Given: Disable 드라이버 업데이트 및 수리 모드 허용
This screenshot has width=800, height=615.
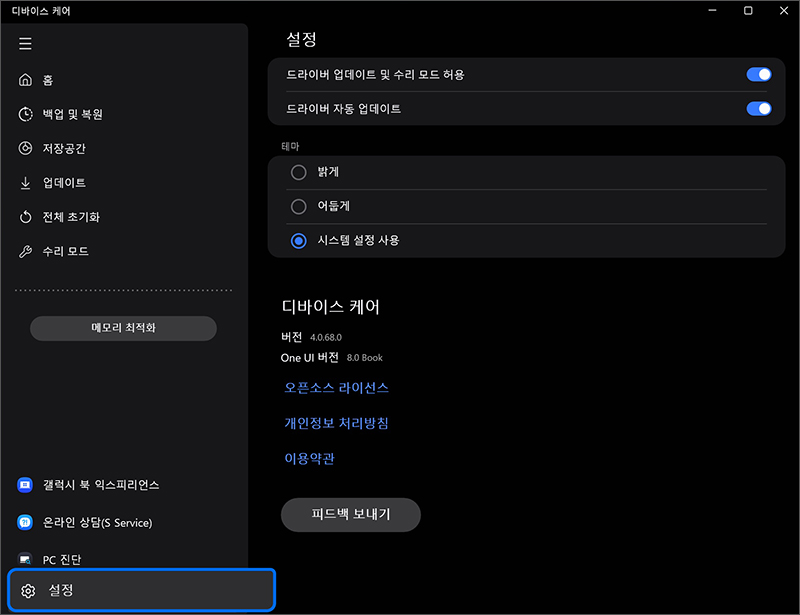Looking at the screenshot, I should [759, 74].
